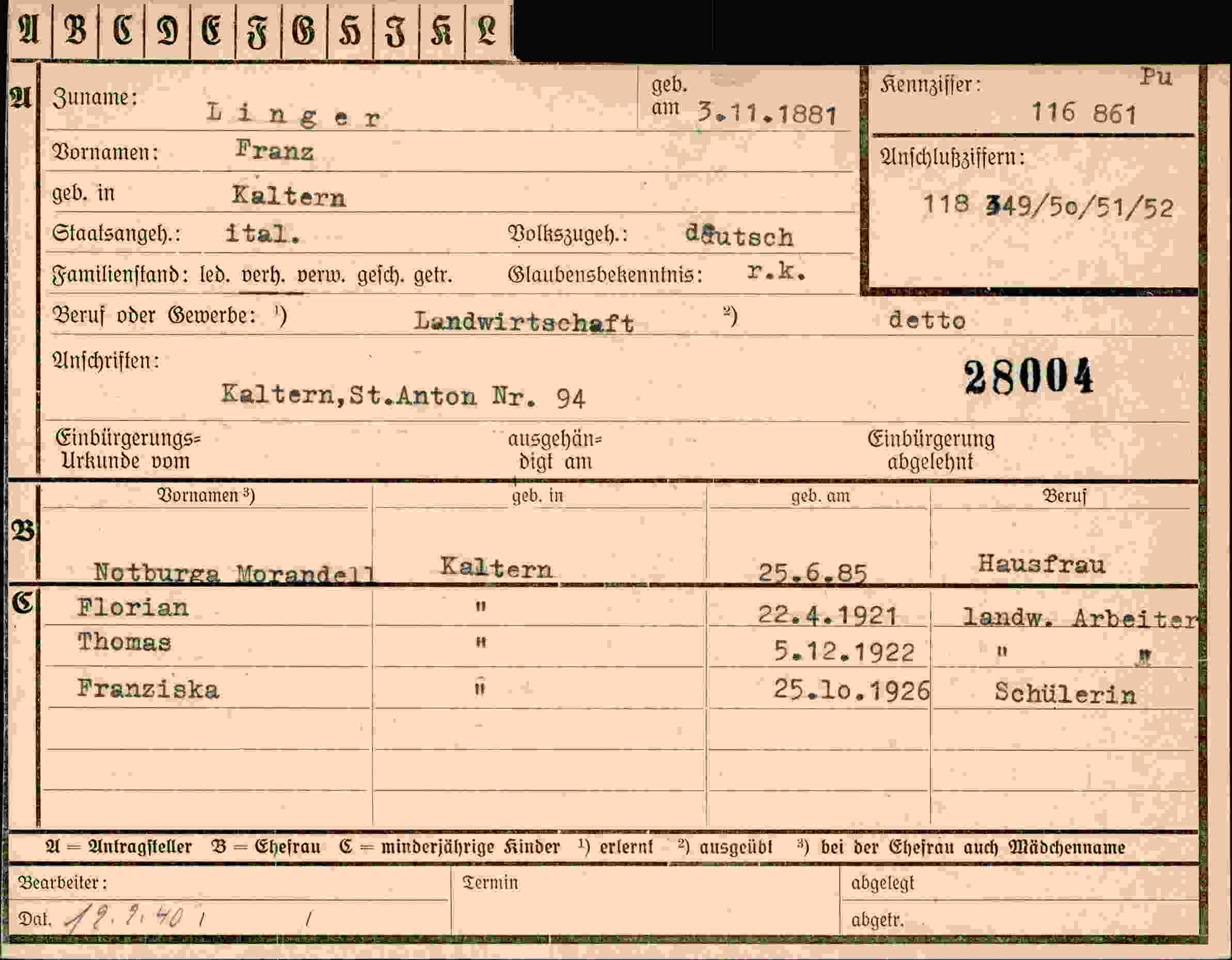The height and width of the screenshot is (960, 1232).
Task: Click the 'Bearbeiter:' label
Action: 62,883
